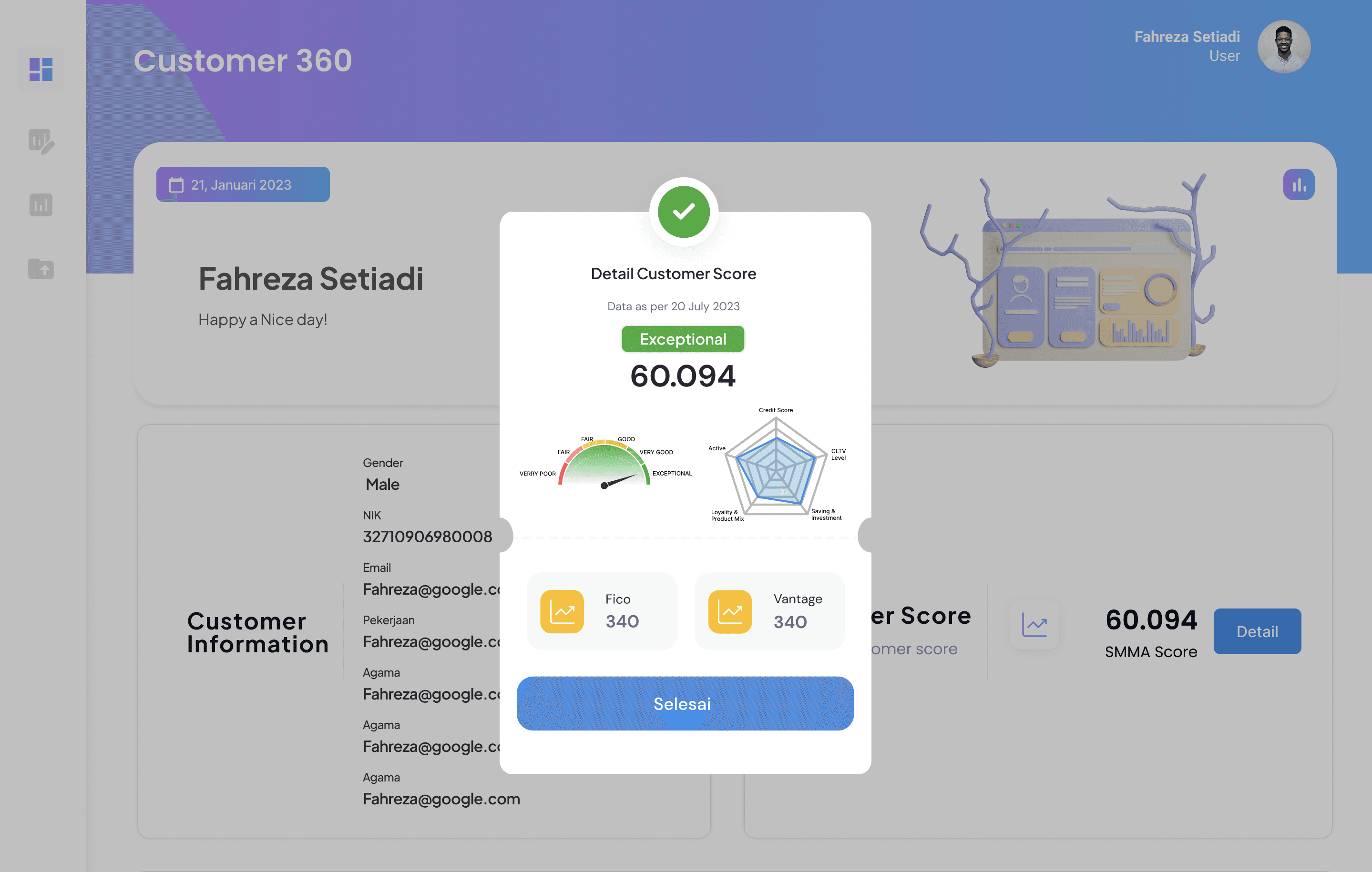Click the Fico 340 score card
Viewport: 1372px width, 872px height.
[x=602, y=611]
